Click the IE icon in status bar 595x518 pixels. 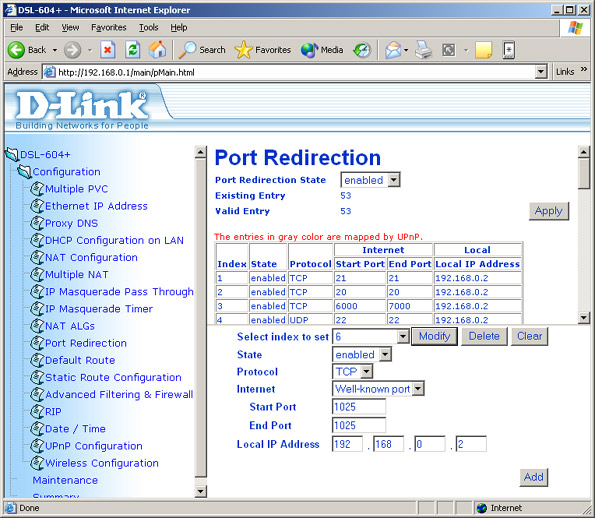click(11, 508)
